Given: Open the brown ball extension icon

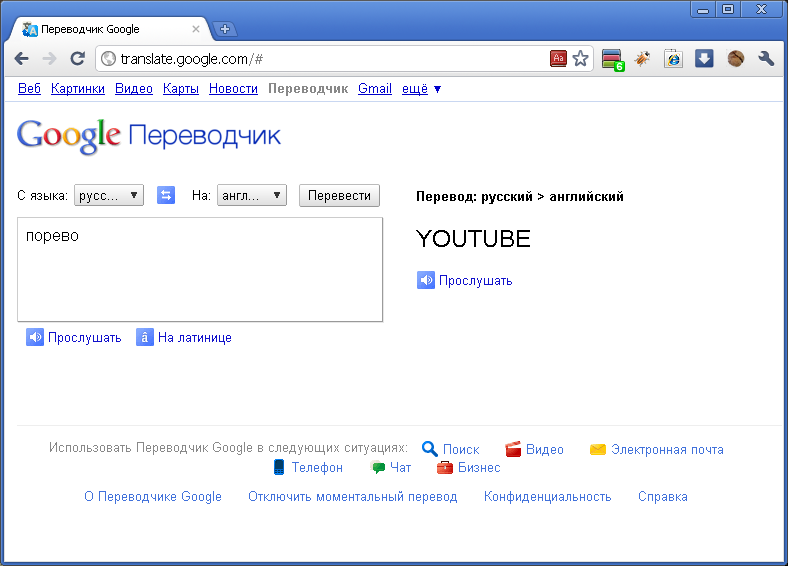Looking at the screenshot, I should [x=736, y=59].
